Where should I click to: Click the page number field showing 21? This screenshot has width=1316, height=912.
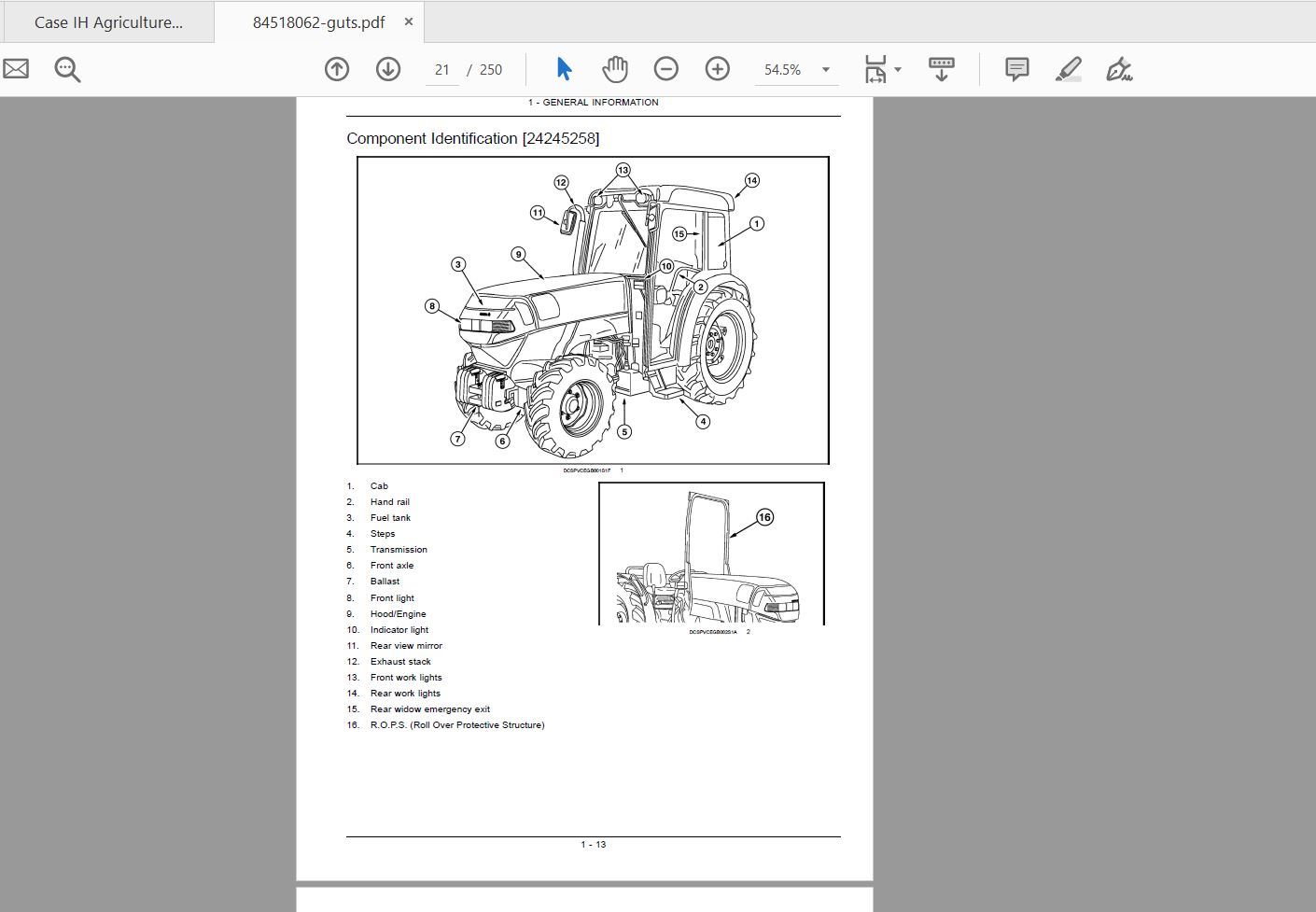441,70
